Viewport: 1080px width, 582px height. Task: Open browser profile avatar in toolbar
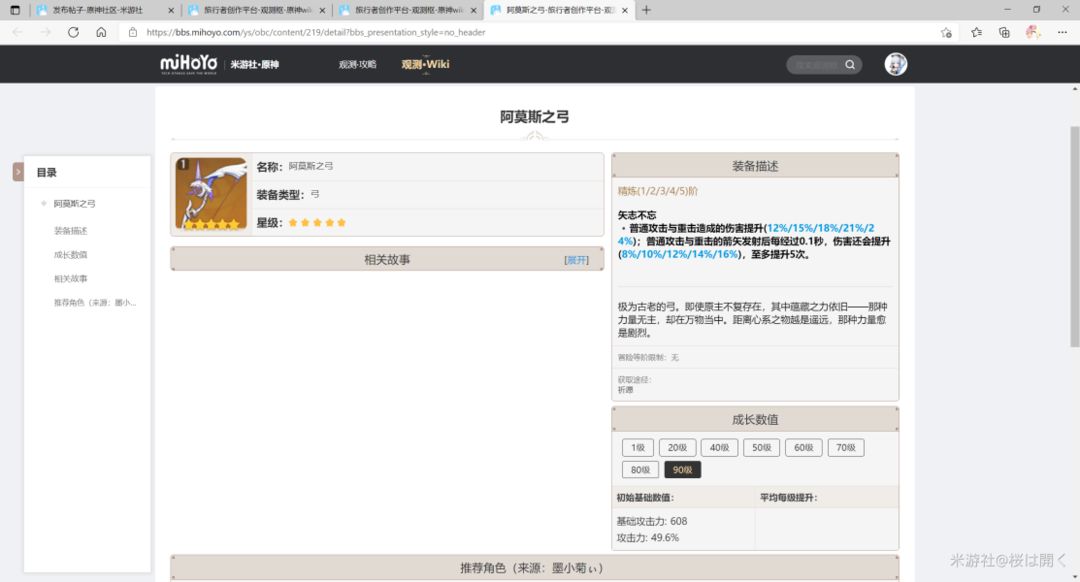[1032, 32]
